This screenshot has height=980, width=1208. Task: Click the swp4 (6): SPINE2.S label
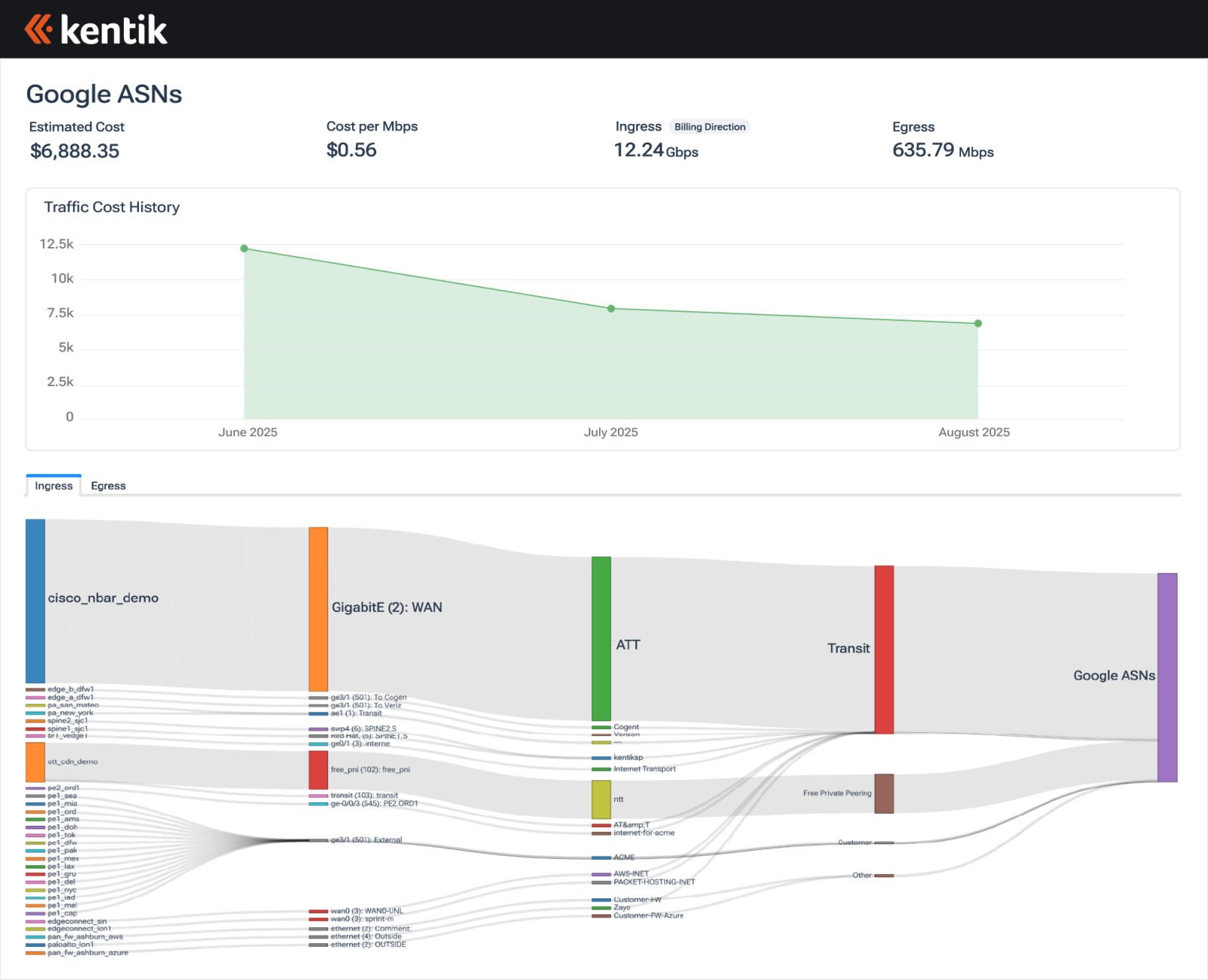(x=363, y=729)
